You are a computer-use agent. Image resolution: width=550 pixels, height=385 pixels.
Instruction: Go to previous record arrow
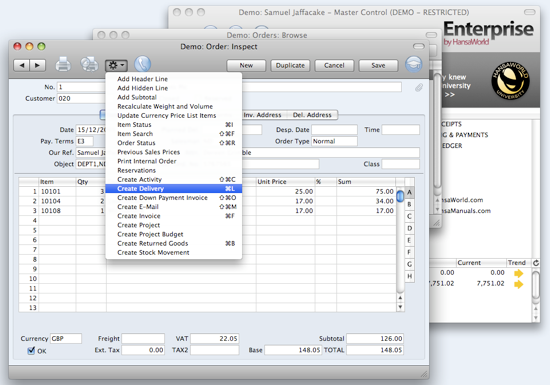click(21, 65)
